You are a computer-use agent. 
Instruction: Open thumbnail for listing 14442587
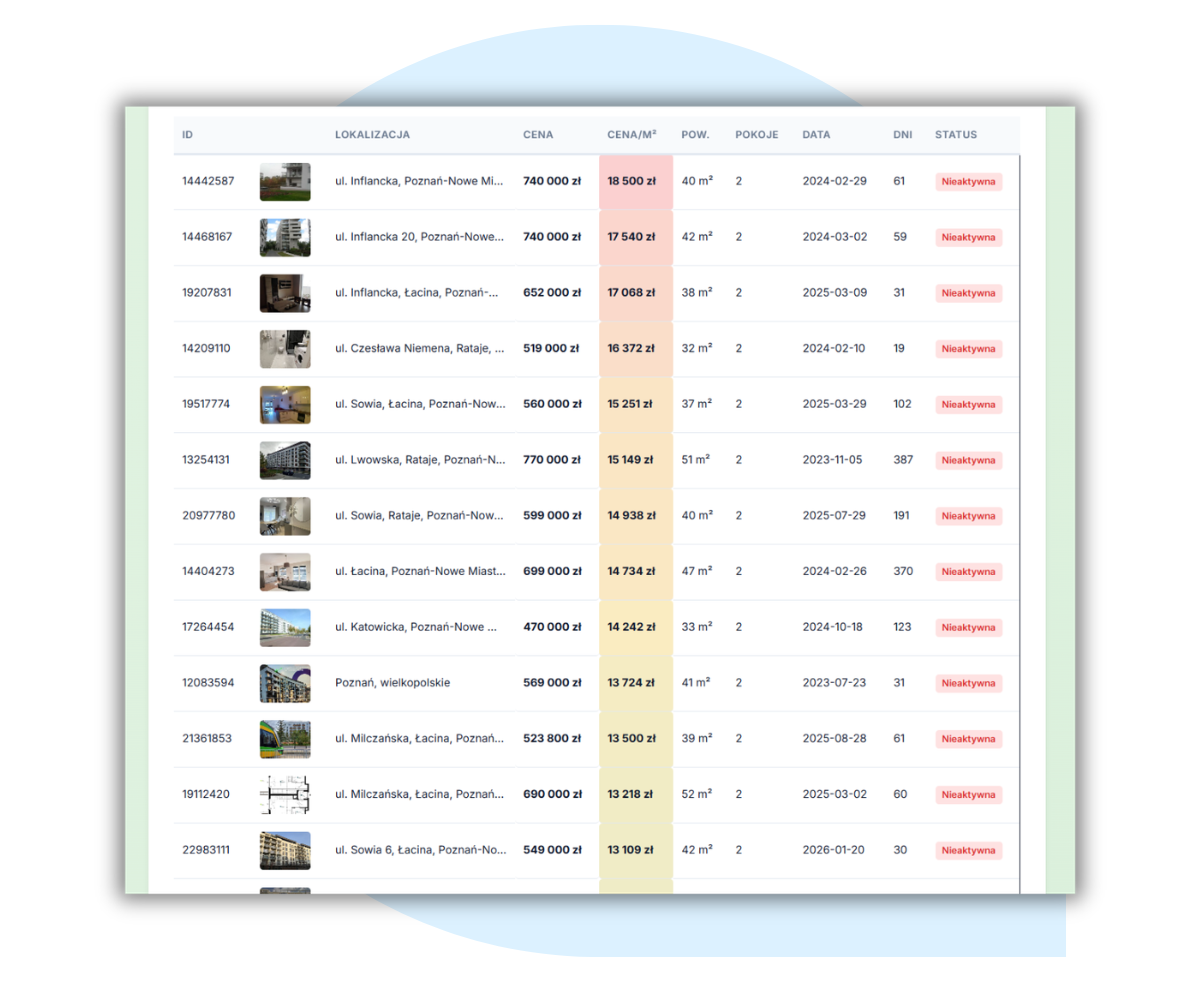[x=285, y=182]
